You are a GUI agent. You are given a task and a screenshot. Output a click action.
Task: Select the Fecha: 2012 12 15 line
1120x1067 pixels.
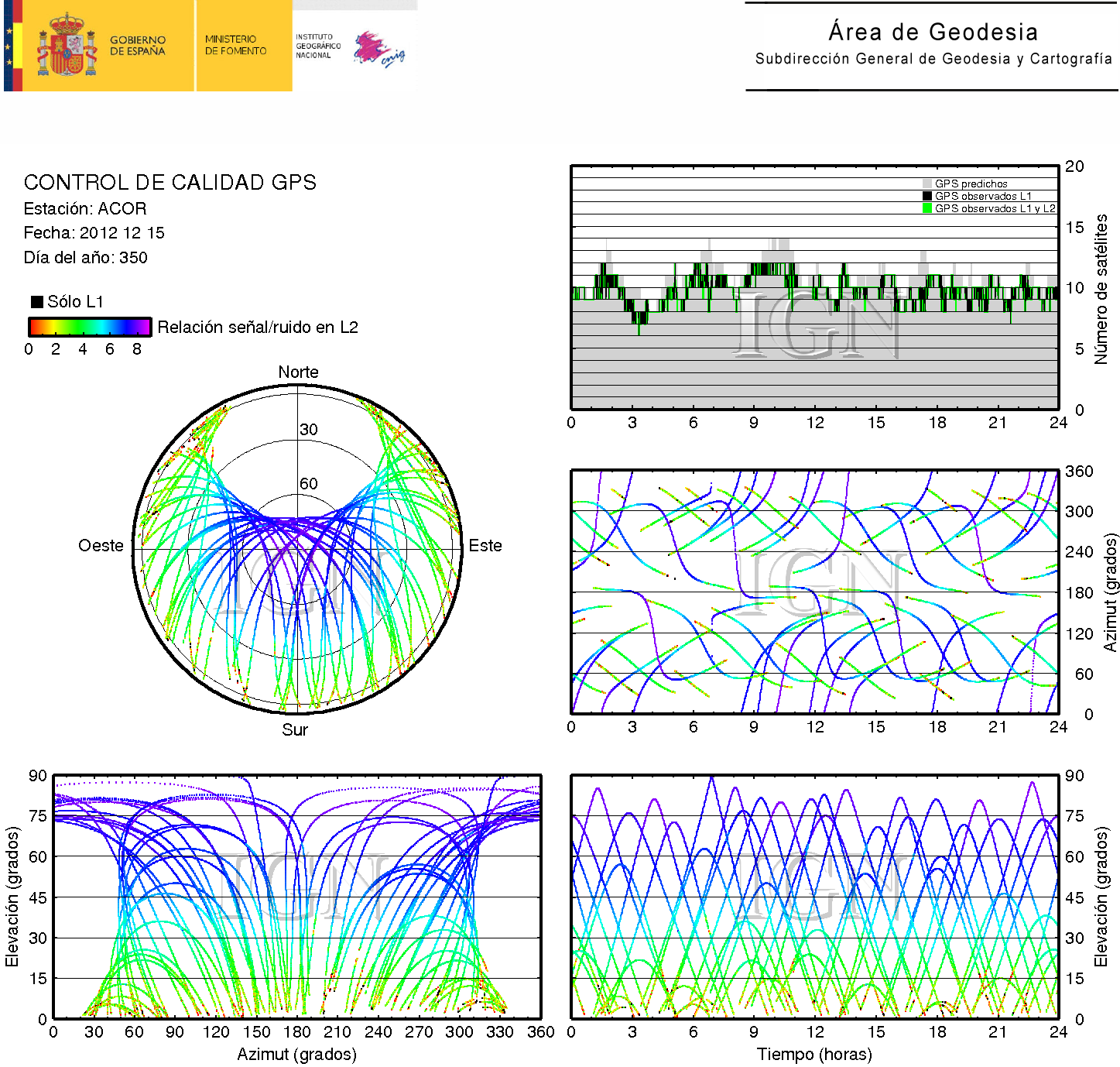pos(94,233)
